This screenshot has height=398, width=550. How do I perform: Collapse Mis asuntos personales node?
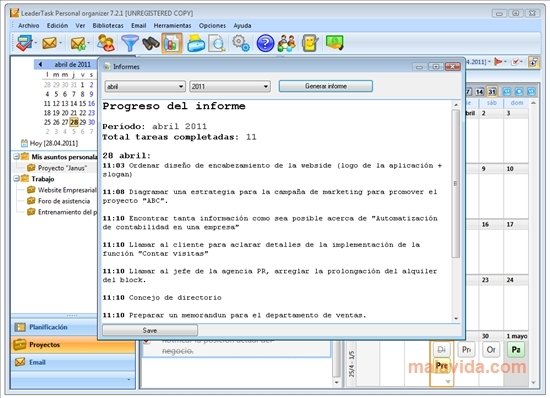click(x=16, y=156)
